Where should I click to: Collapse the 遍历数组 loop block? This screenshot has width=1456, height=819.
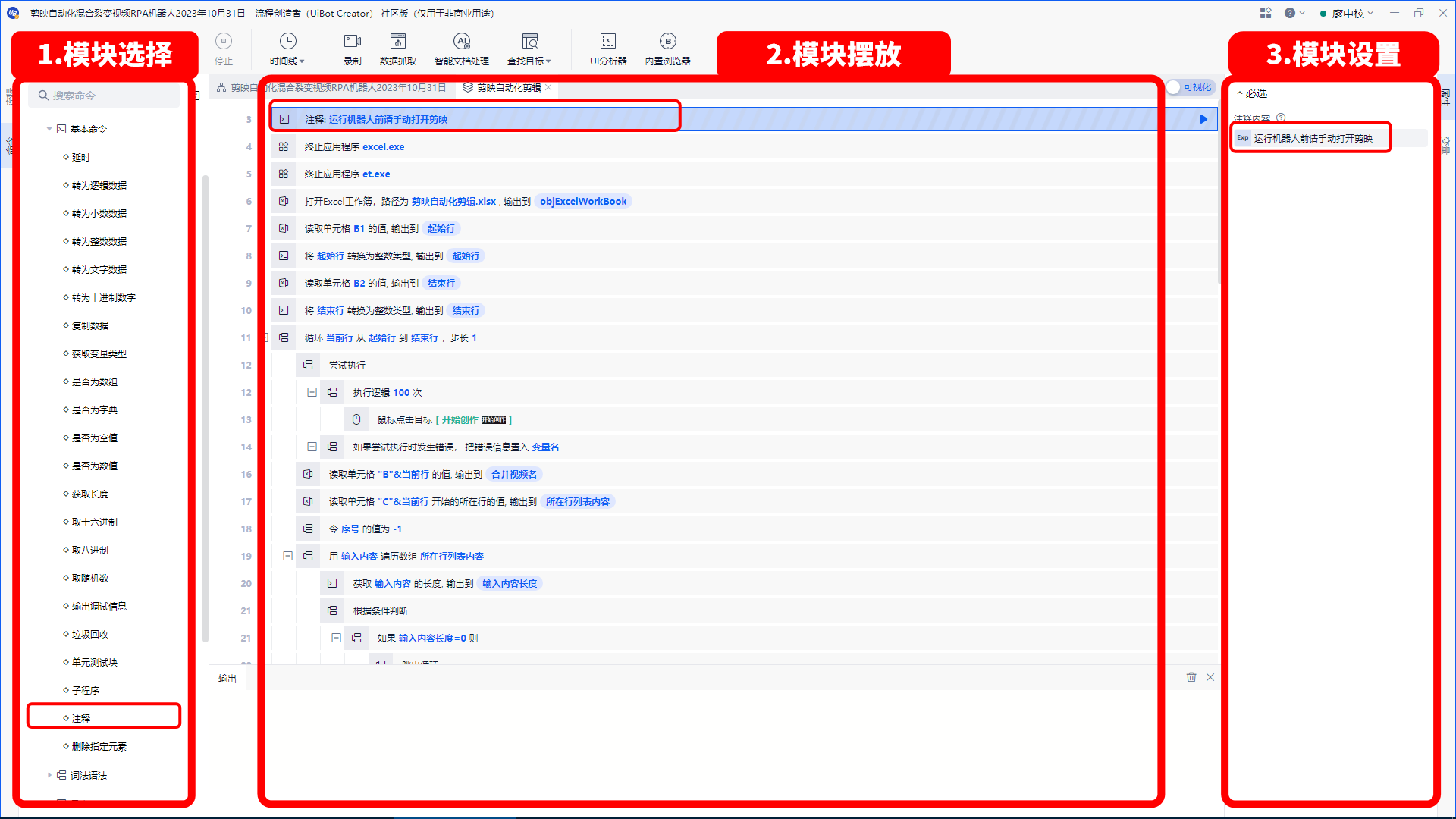pos(287,557)
